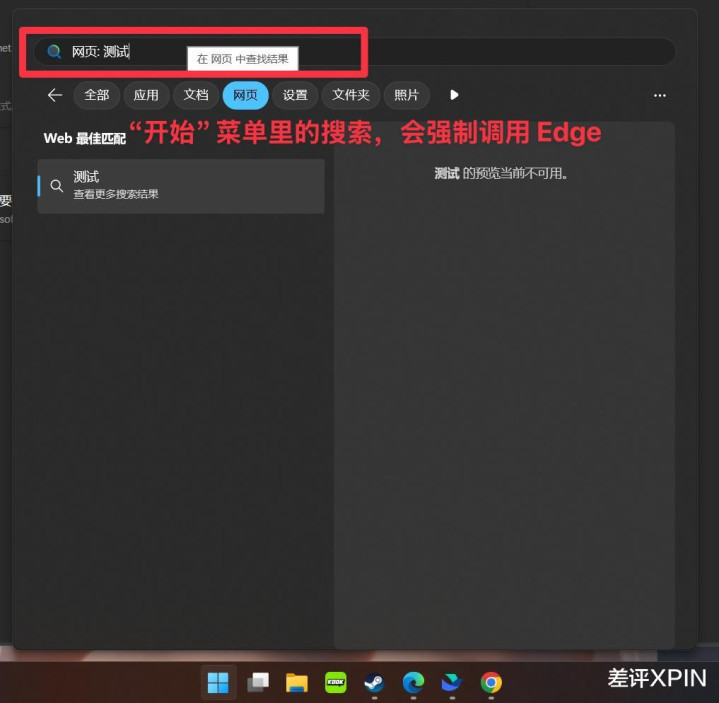Open the Windows Start button on taskbar
This screenshot has height=703, width=719.
point(218,682)
